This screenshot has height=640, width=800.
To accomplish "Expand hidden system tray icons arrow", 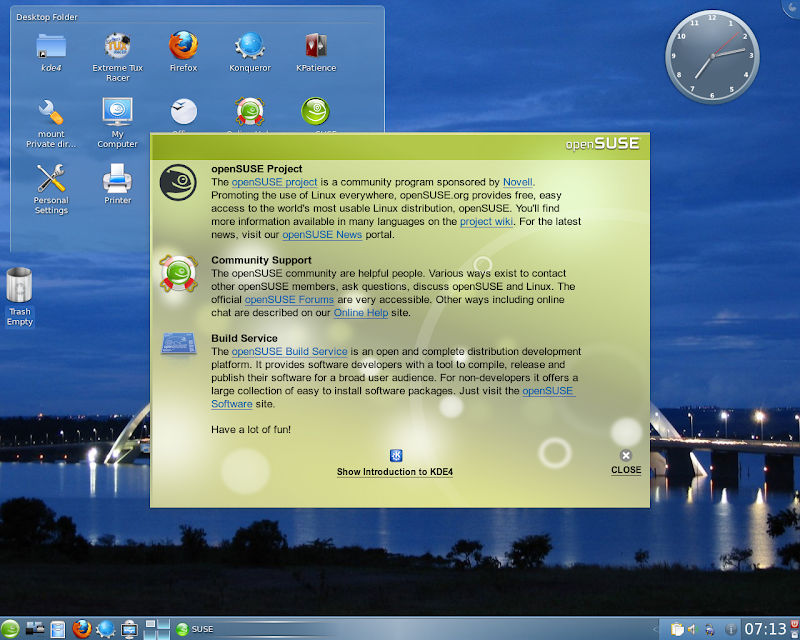I will pos(656,629).
